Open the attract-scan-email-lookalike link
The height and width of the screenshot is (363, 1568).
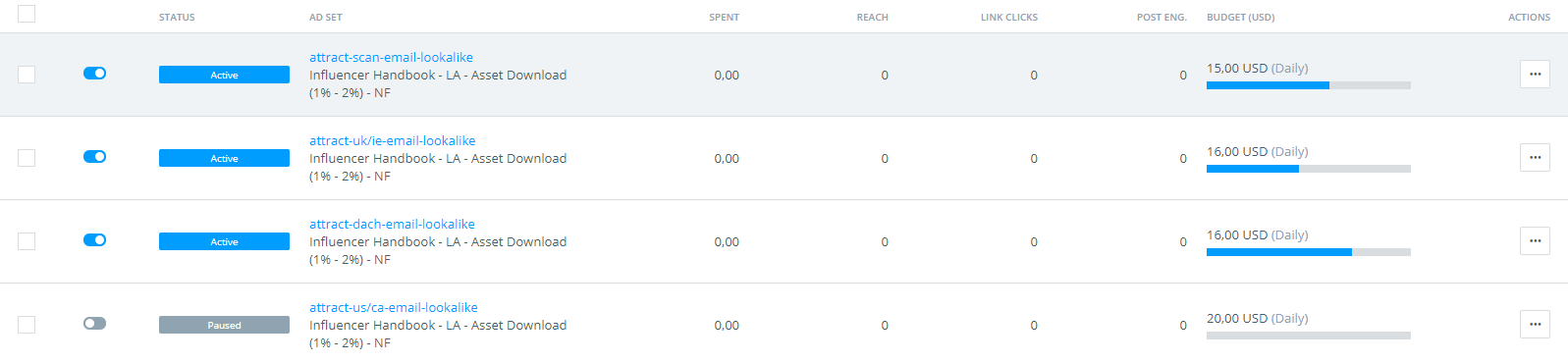391,58
